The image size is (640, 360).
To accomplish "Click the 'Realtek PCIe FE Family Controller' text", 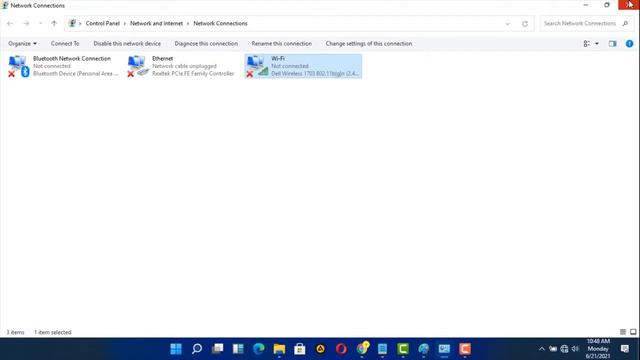I will [193, 73].
